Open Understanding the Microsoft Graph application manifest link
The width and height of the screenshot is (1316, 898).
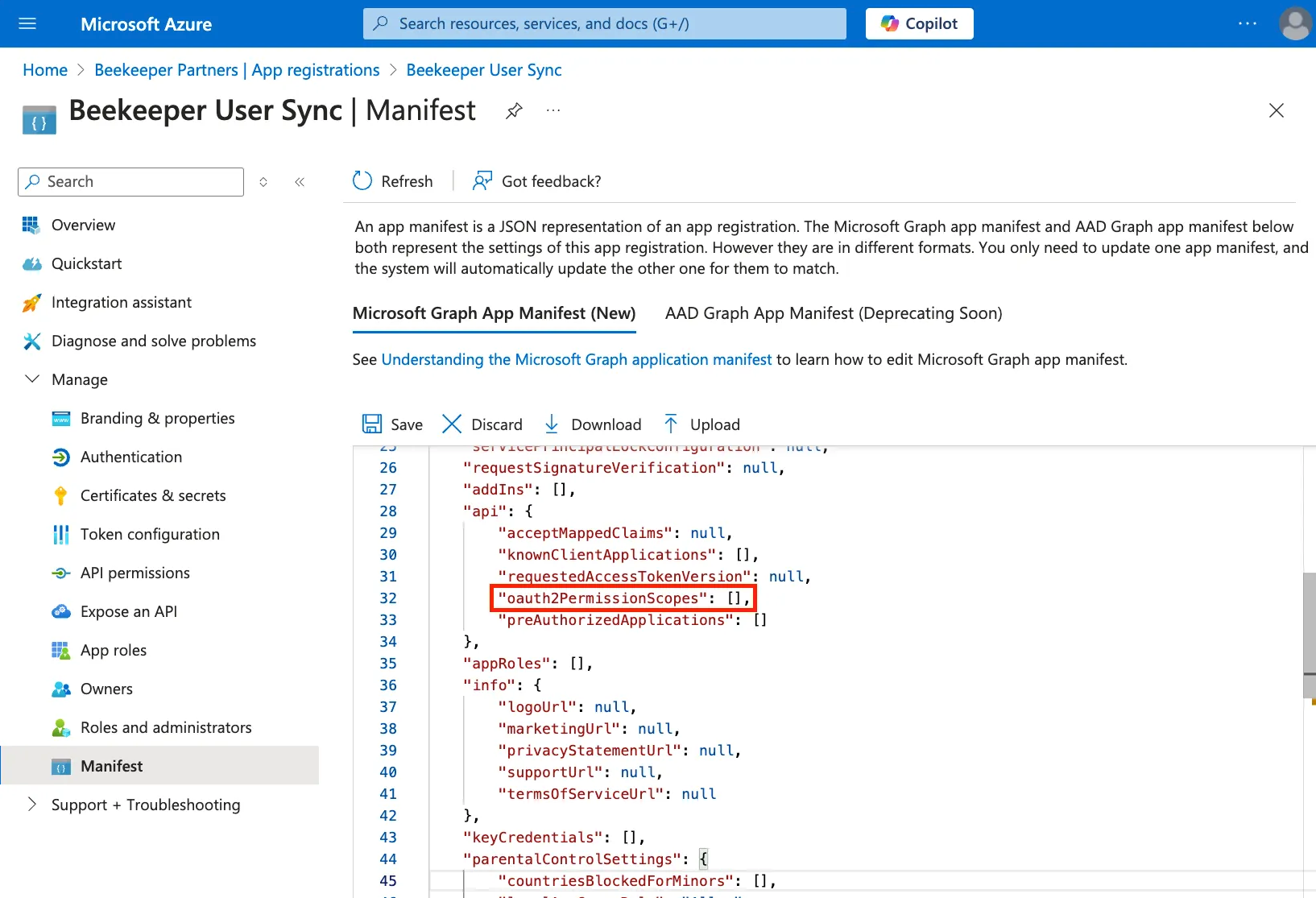577,360
